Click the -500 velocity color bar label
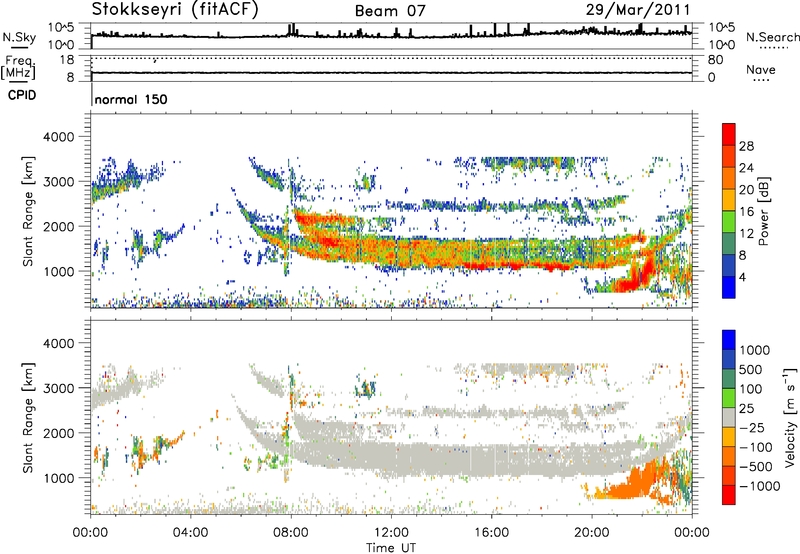The image size is (800, 554). coord(755,466)
